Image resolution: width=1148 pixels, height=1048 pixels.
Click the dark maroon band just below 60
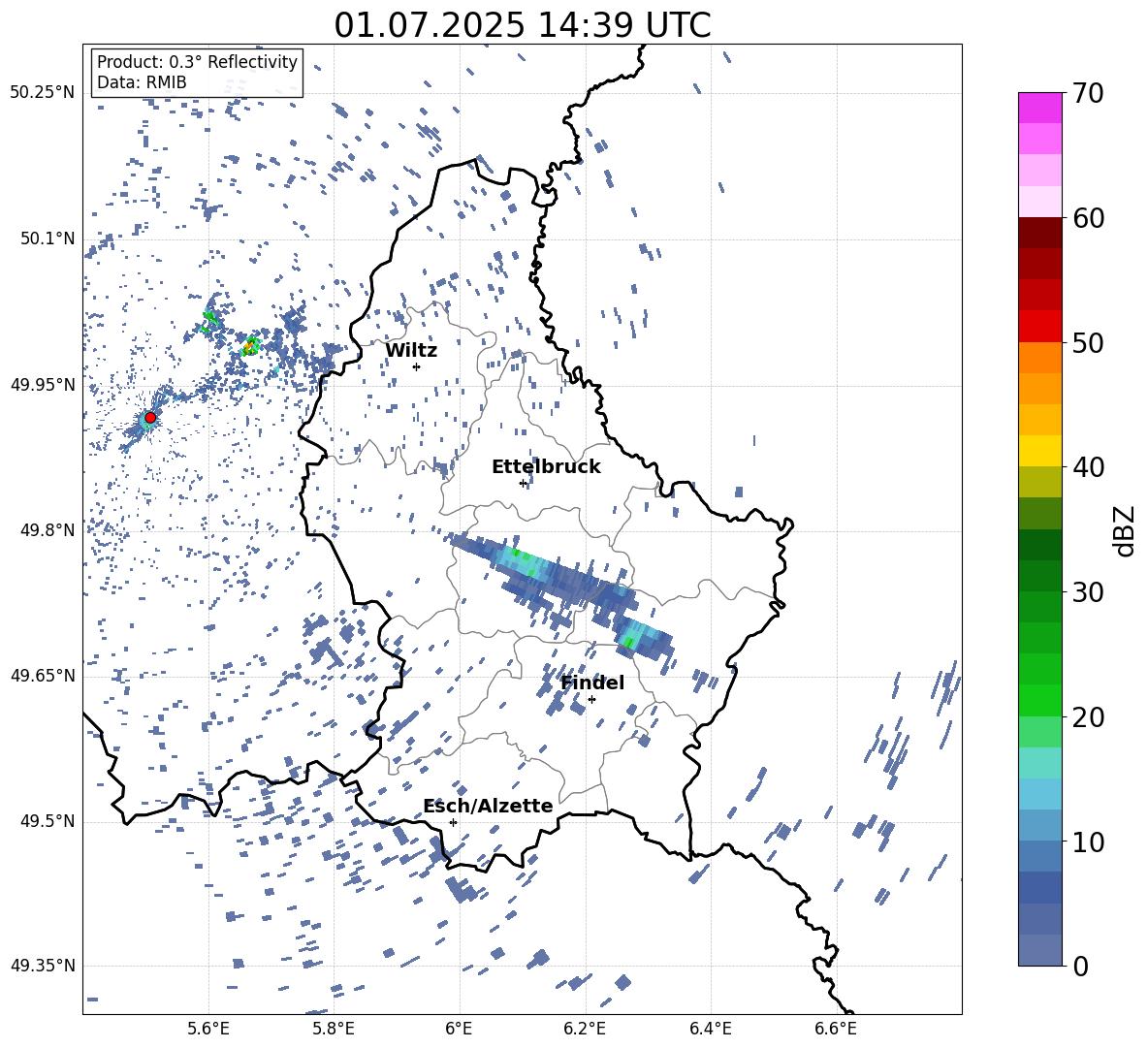(x=1039, y=233)
